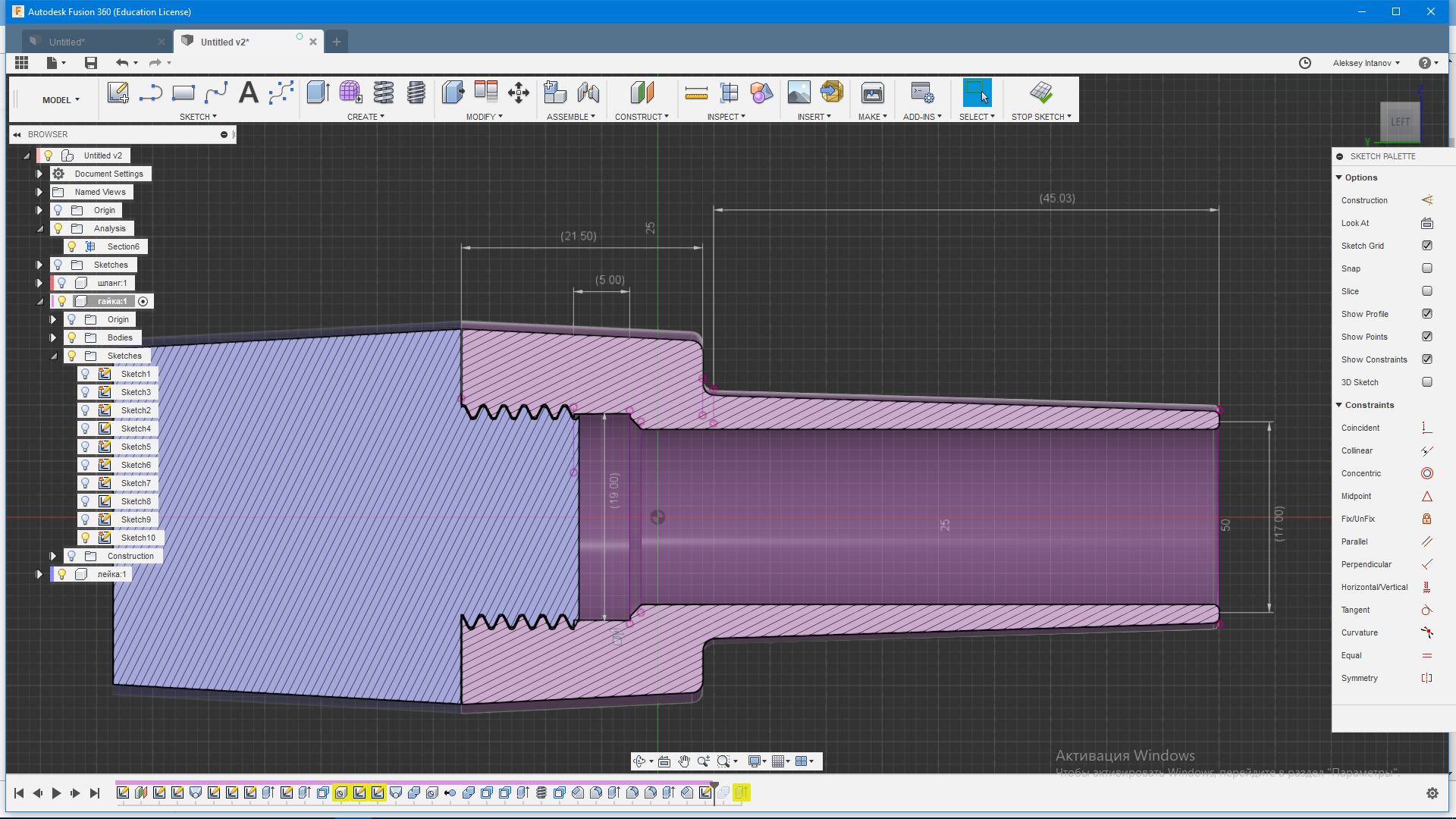Click the Measure ruler icon under Inspect

click(x=695, y=93)
